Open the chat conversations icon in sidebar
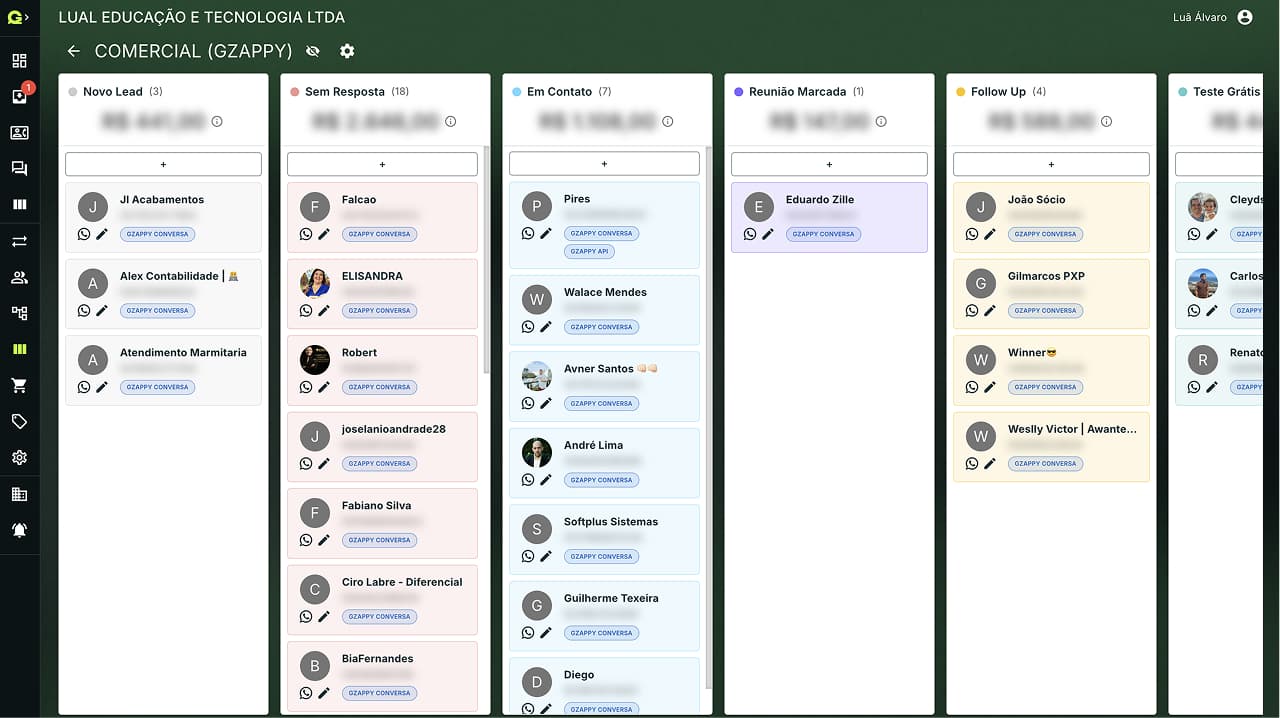This screenshot has width=1280, height=718. [19, 169]
